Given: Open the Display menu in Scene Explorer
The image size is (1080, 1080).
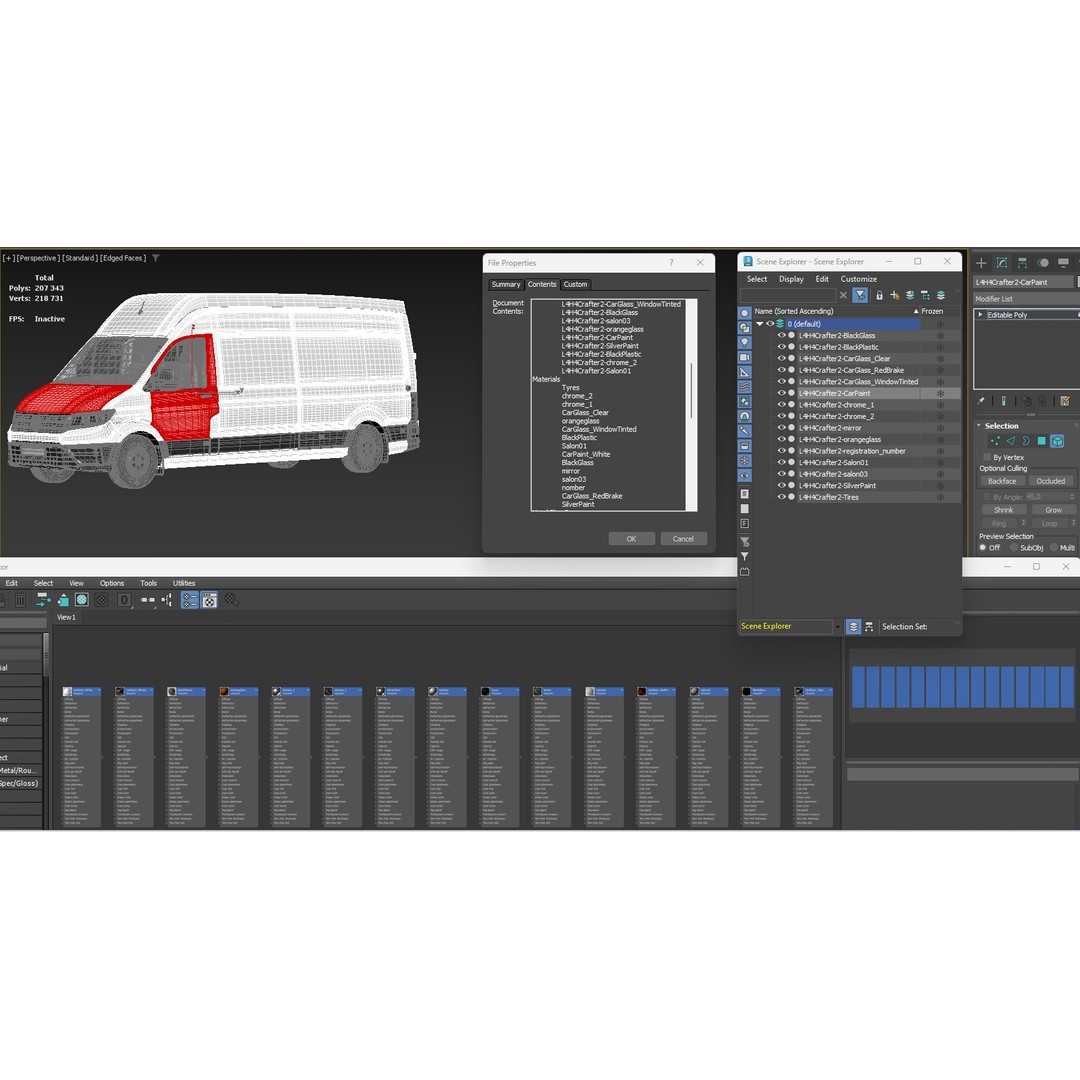Looking at the screenshot, I should coord(791,279).
